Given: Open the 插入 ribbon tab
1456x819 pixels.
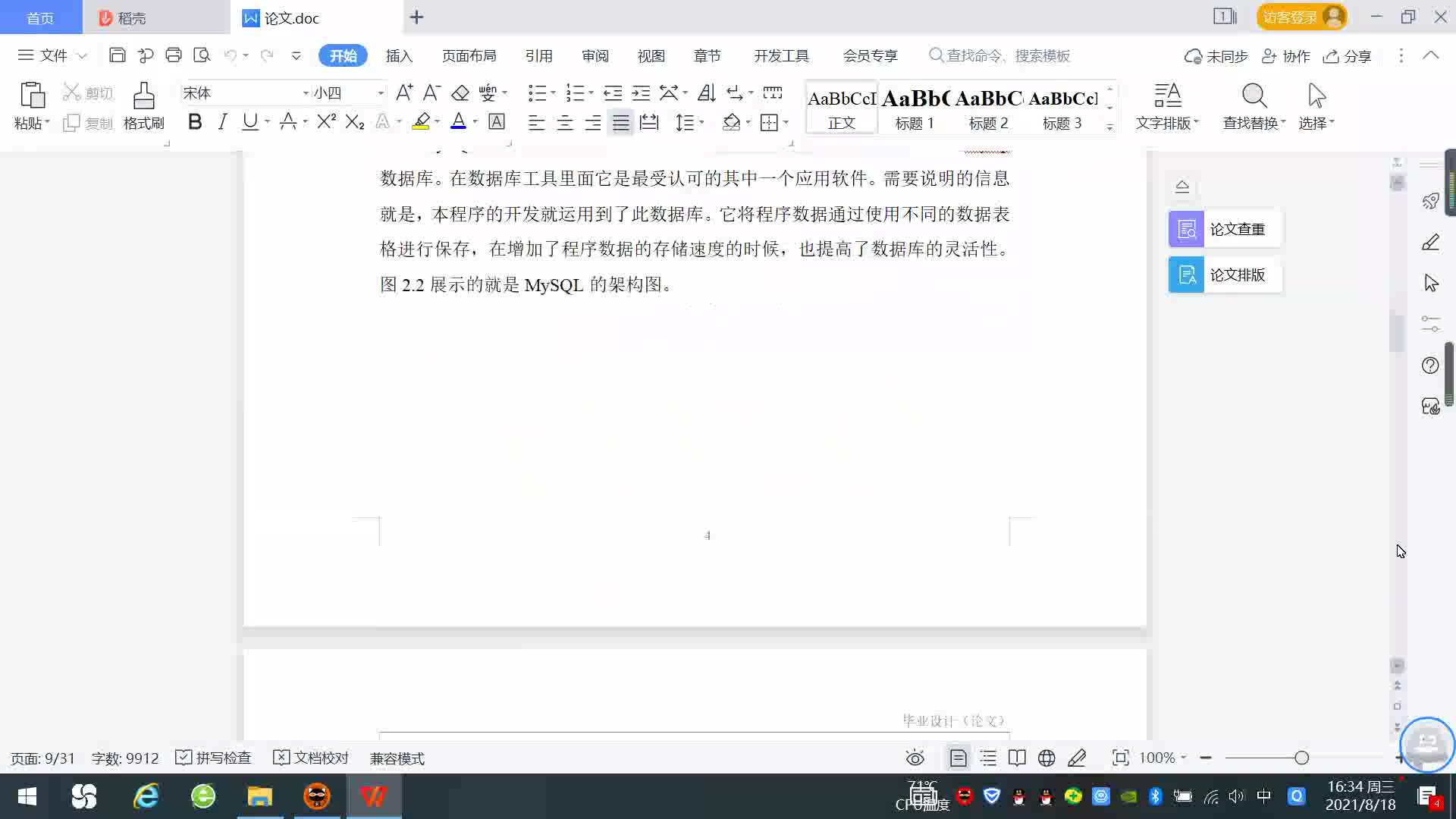Looking at the screenshot, I should [399, 55].
